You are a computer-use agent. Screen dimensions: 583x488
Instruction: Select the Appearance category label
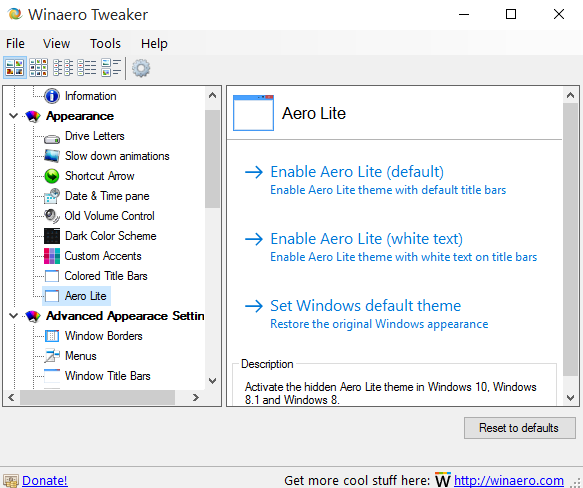click(x=80, y=116)
